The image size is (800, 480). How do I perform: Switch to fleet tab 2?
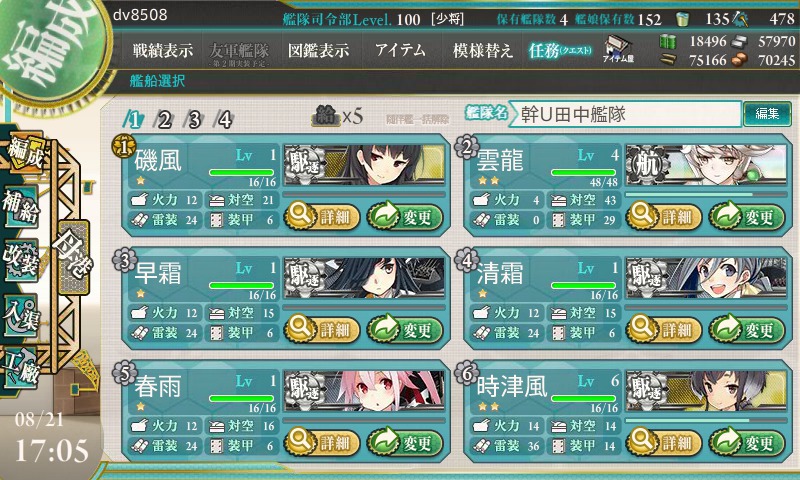pos(164,120)
